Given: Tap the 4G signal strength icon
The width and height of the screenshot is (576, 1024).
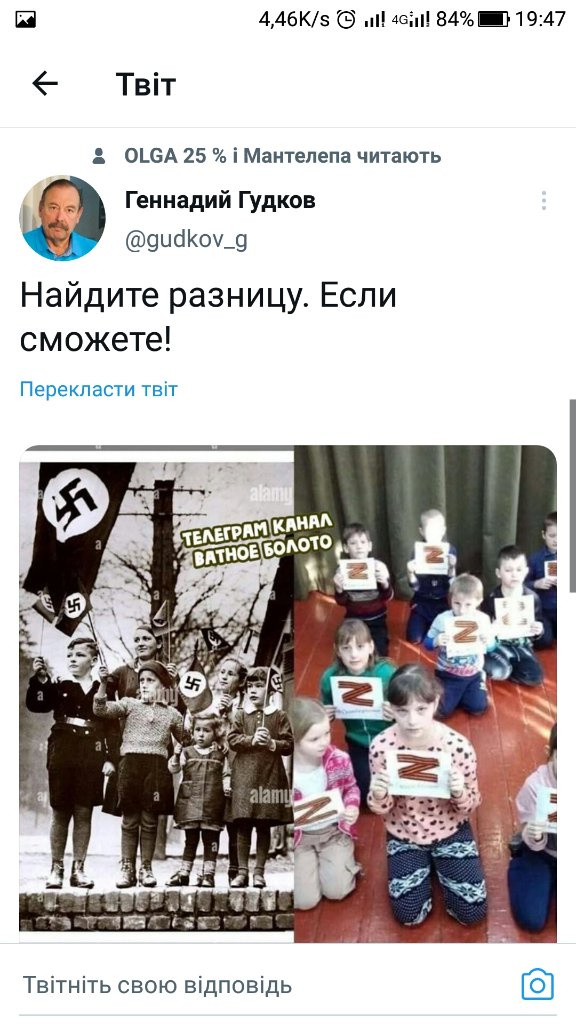Looking at the screenshot, I should 411,20.
